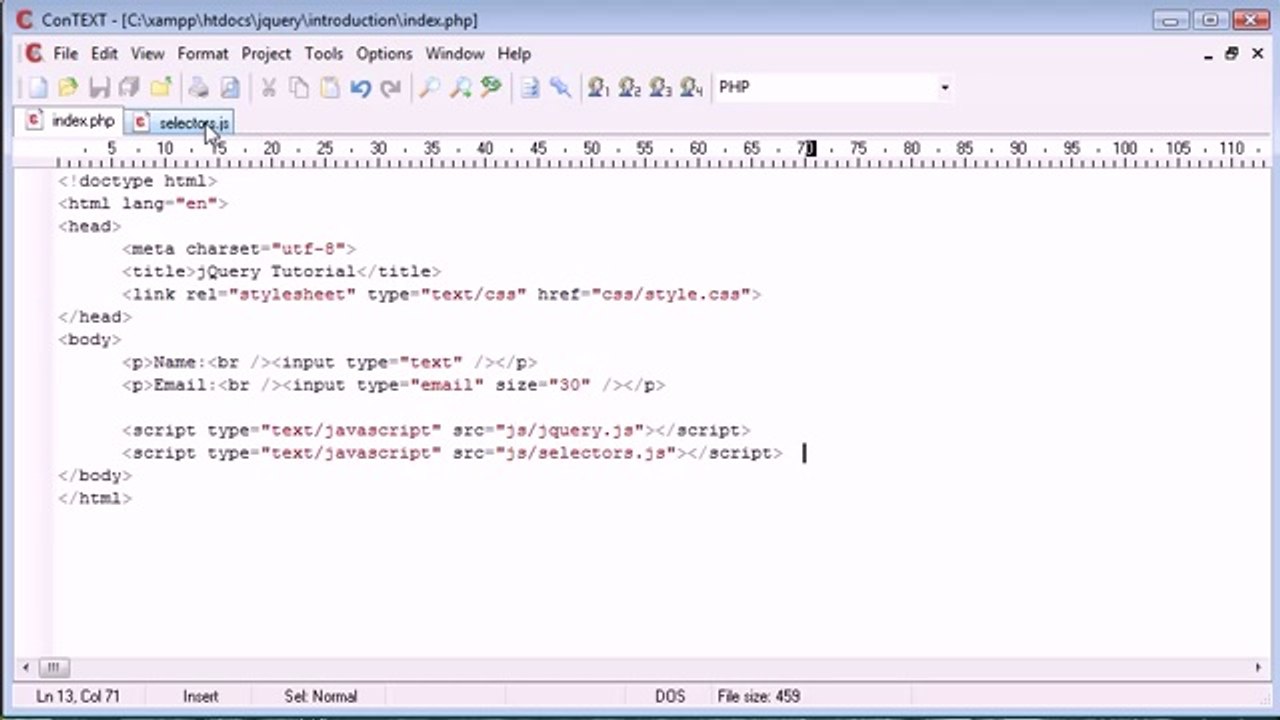This screenshot has height=720, width=1280.
Task: Click the 'Insert' mode status entry
Action: click(200, 696)
